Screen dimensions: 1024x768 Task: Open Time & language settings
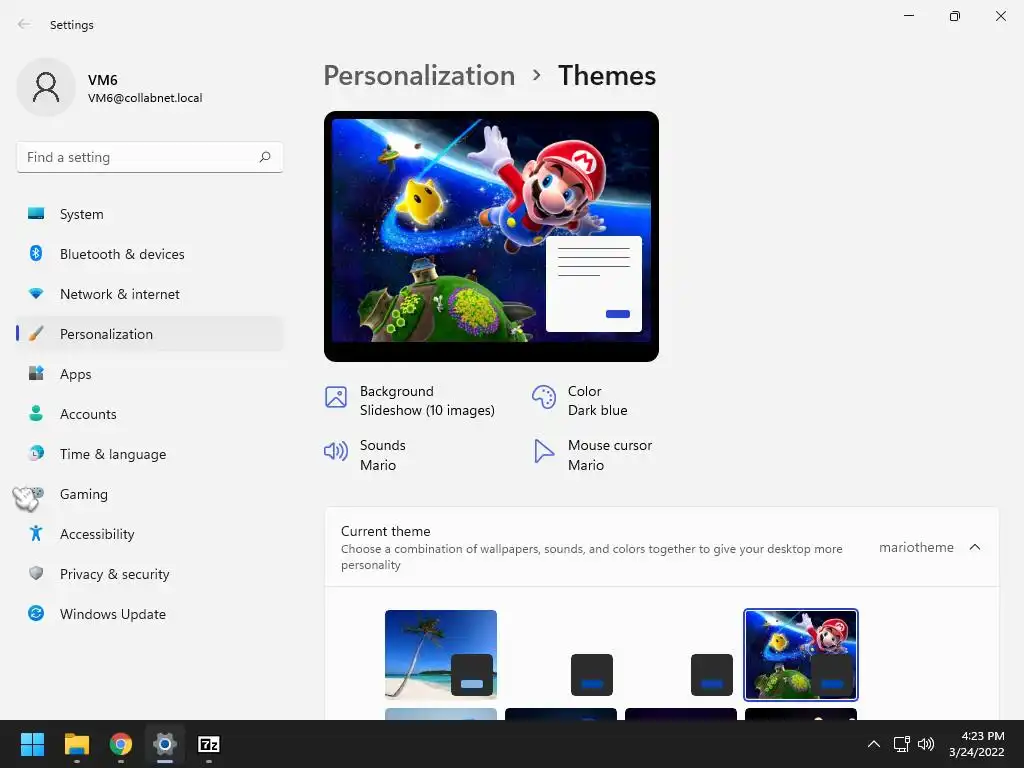coord(150,454)
